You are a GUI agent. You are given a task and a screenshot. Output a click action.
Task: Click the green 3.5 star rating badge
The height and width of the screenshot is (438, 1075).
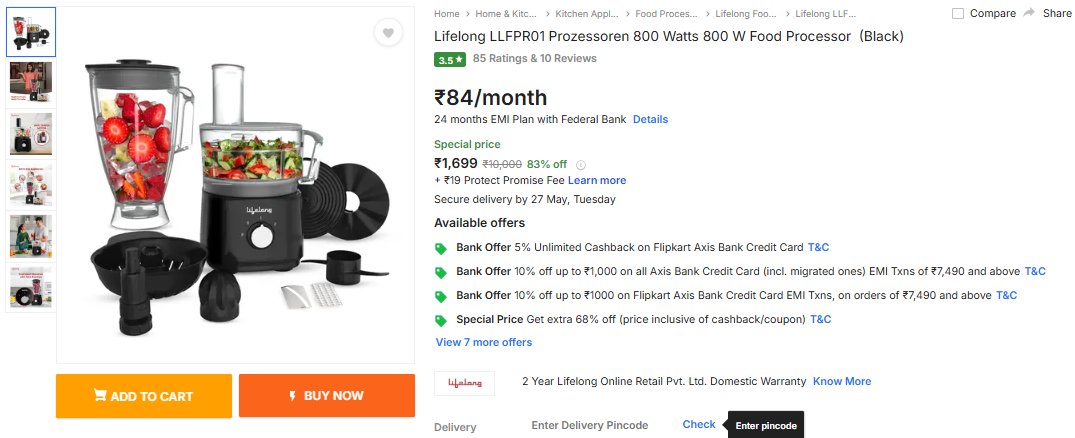[449, 59]
